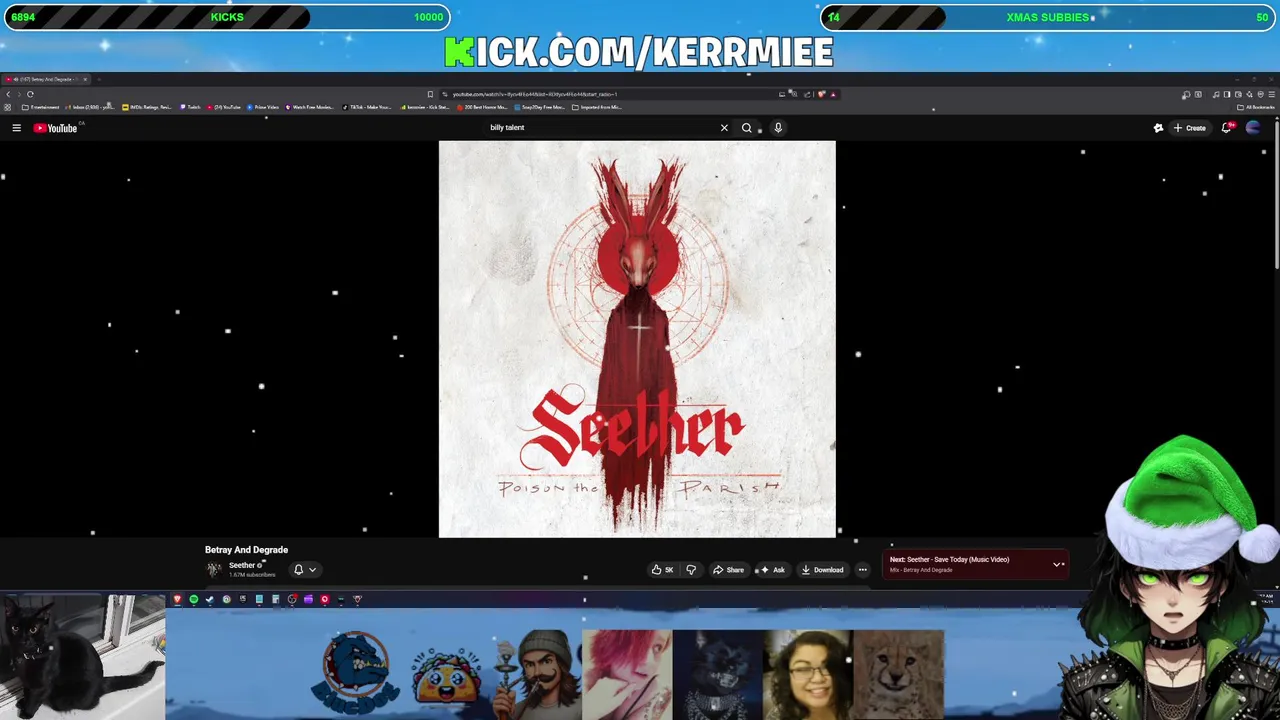Start voice search with the microphone icon
This screenshot has height=720, width=1280.
(x=778, y=128)
